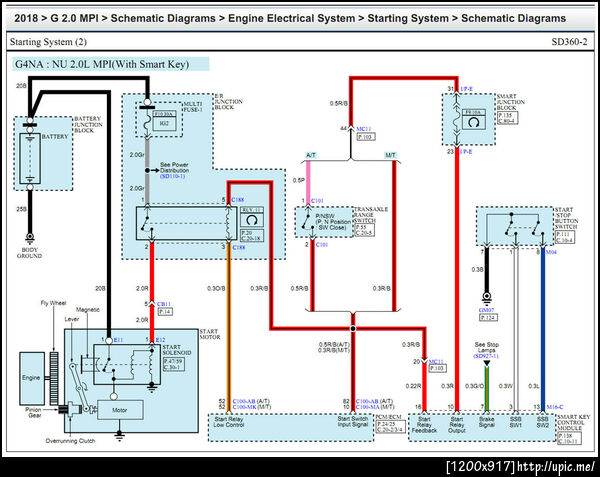This screenshot has height=477, width=600.
Task: Click the battery symbol
Action: coord(30,159)
